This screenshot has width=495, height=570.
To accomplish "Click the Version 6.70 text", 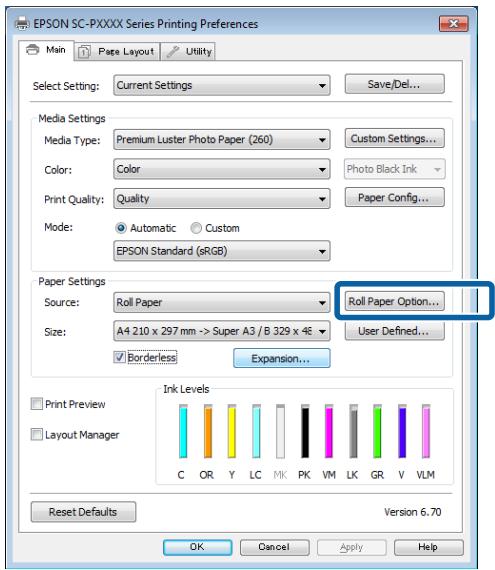I will coord(412,512).
